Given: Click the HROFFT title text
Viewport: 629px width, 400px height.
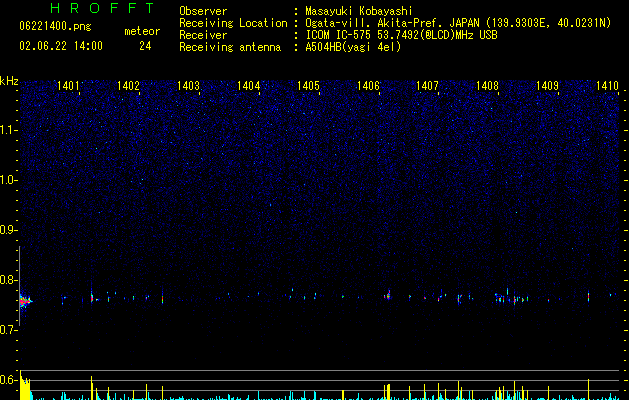Looking at the screenshot, I should tap(103, 8).
